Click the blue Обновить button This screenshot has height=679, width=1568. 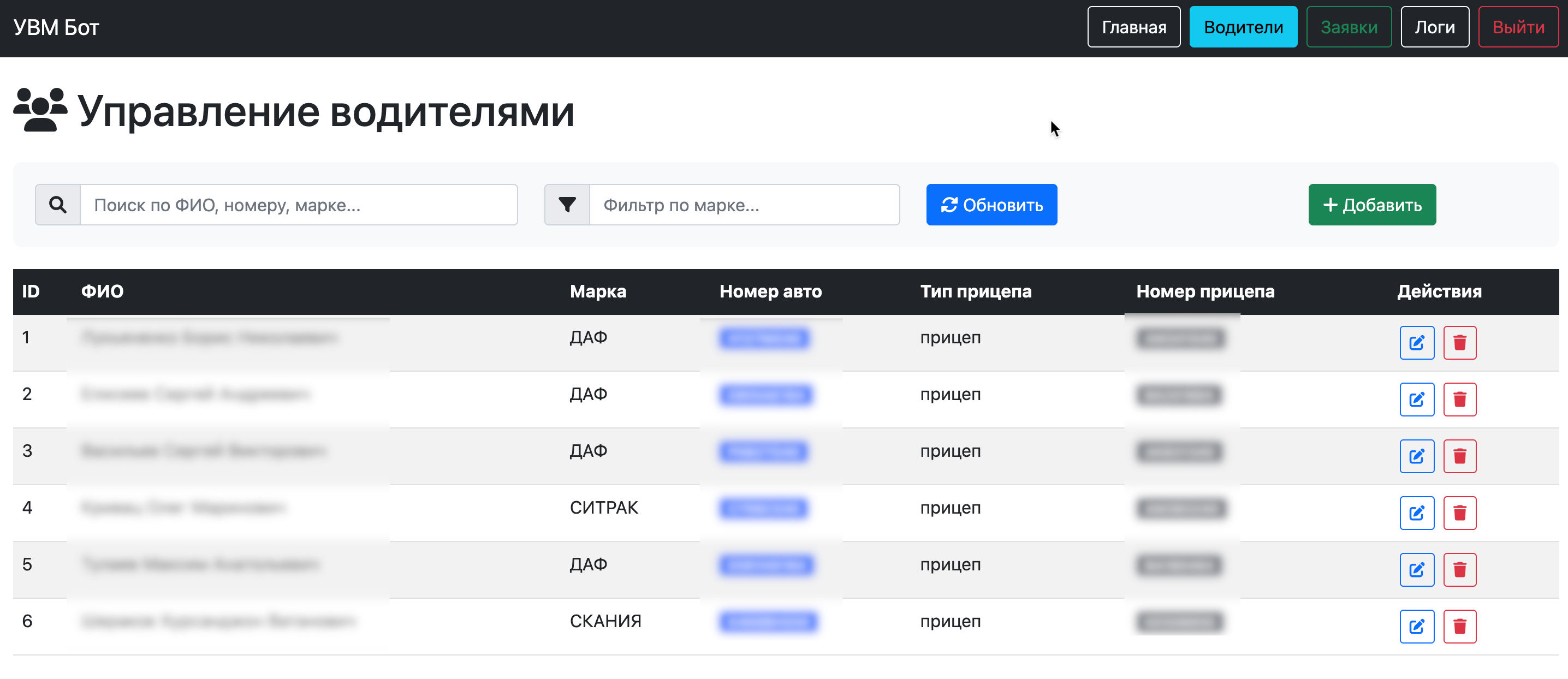[991, 205]
